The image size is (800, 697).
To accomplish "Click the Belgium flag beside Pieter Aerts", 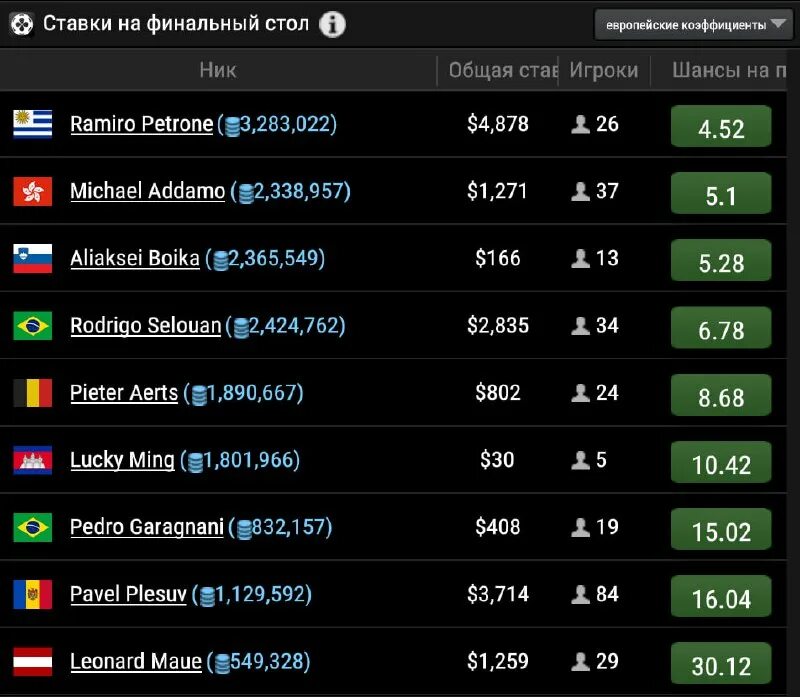I will pyautogui.click(x=32, y=393).
